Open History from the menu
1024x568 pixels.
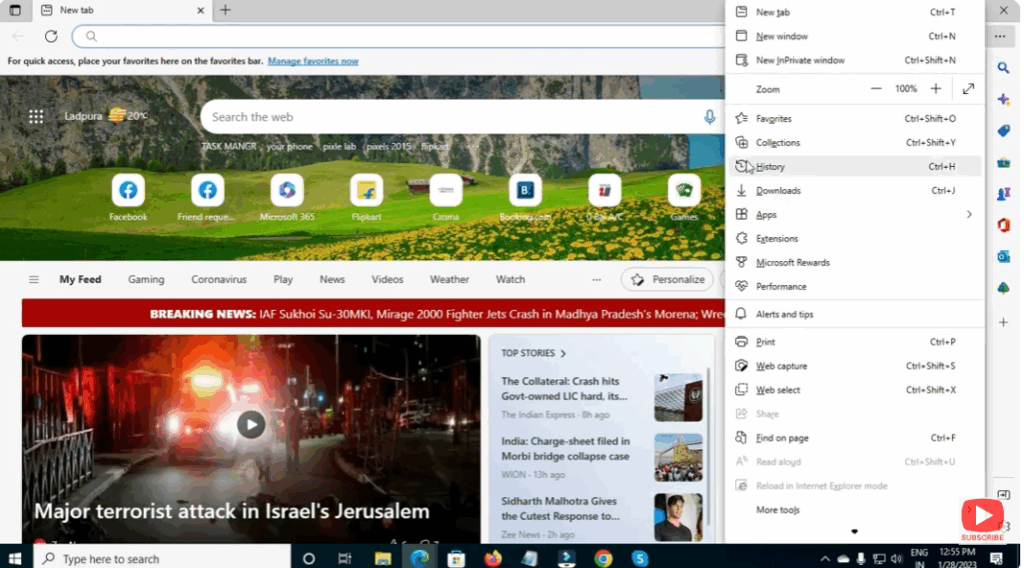[854, 166]
